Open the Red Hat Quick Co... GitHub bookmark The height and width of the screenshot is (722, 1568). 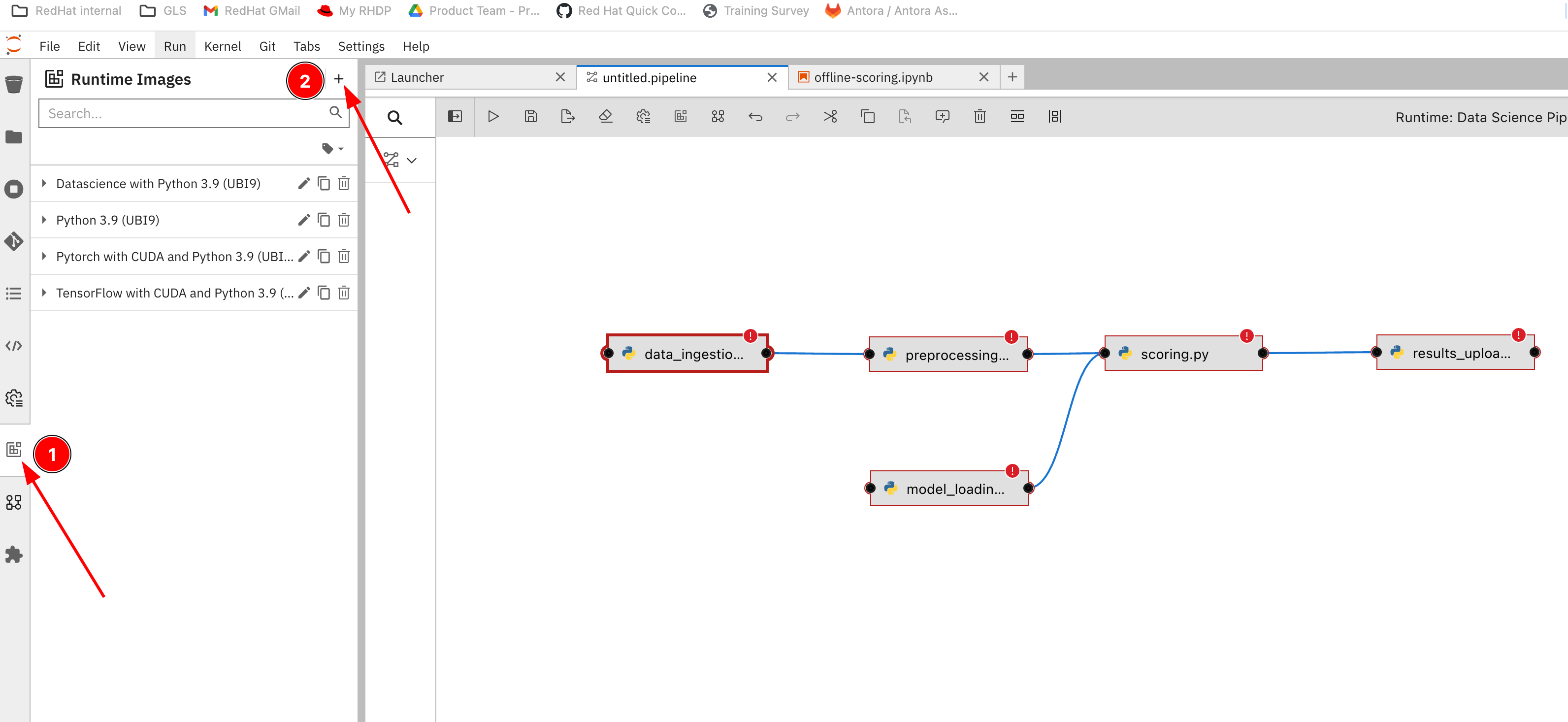(621, 10)
